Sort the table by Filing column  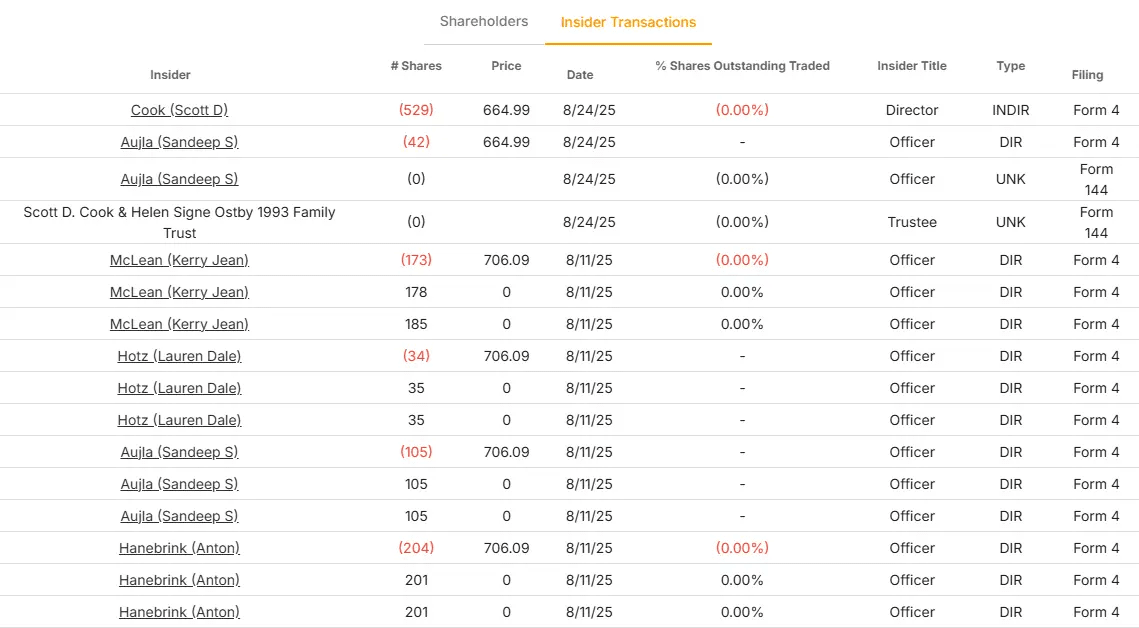1087,74
